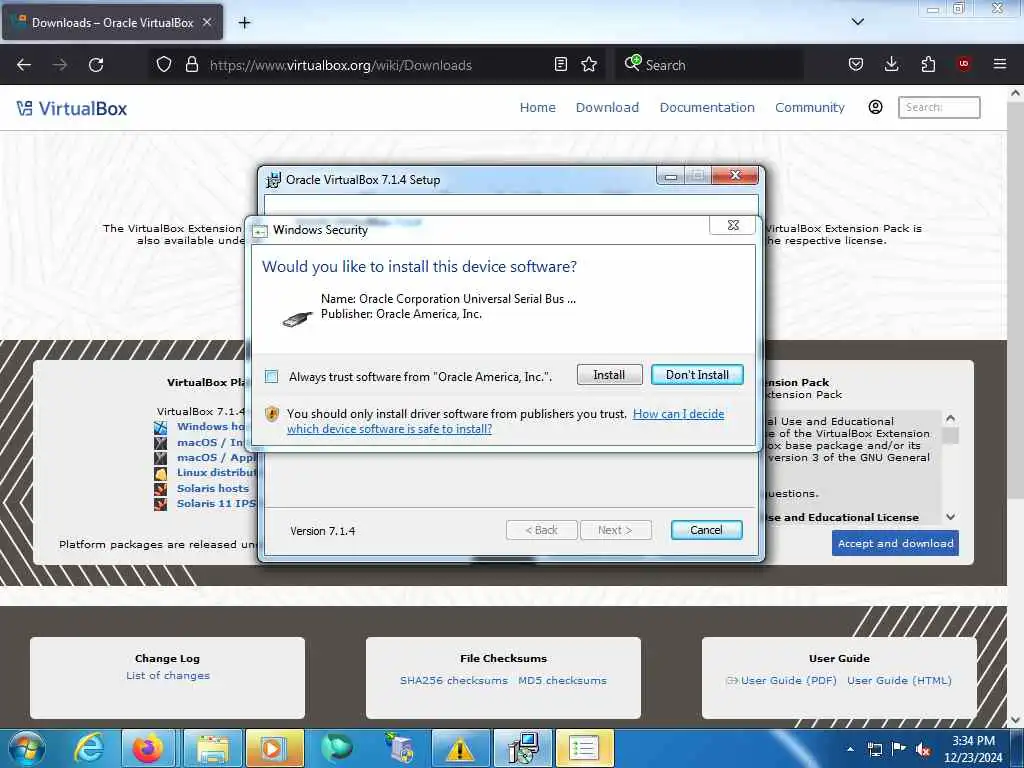Click the VirtualBox site search field
The height and width of the screenshot is (768, 1024).
coord(938,107)
